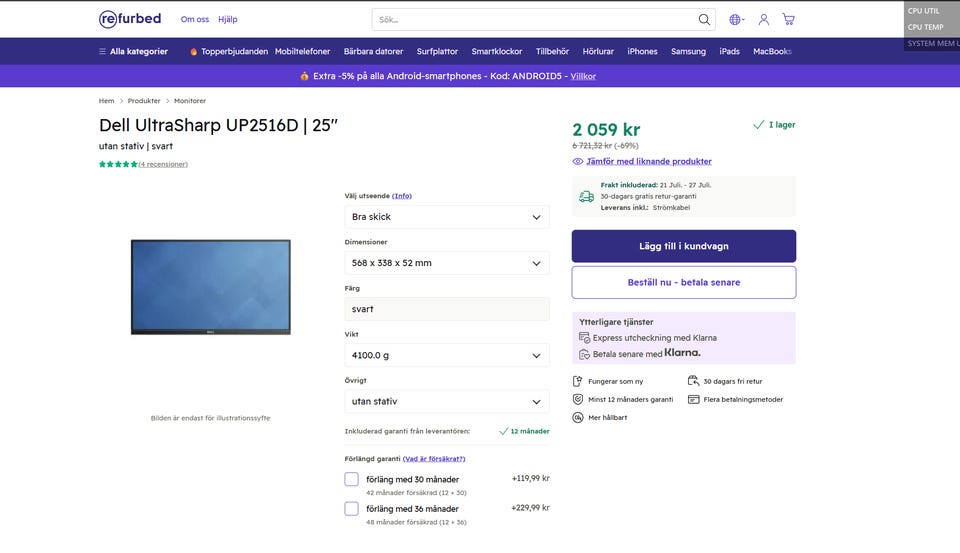The height and width of the screenshot is (553, 960).
Task: Open the language globe selector
Action: [x=736, y=20]
